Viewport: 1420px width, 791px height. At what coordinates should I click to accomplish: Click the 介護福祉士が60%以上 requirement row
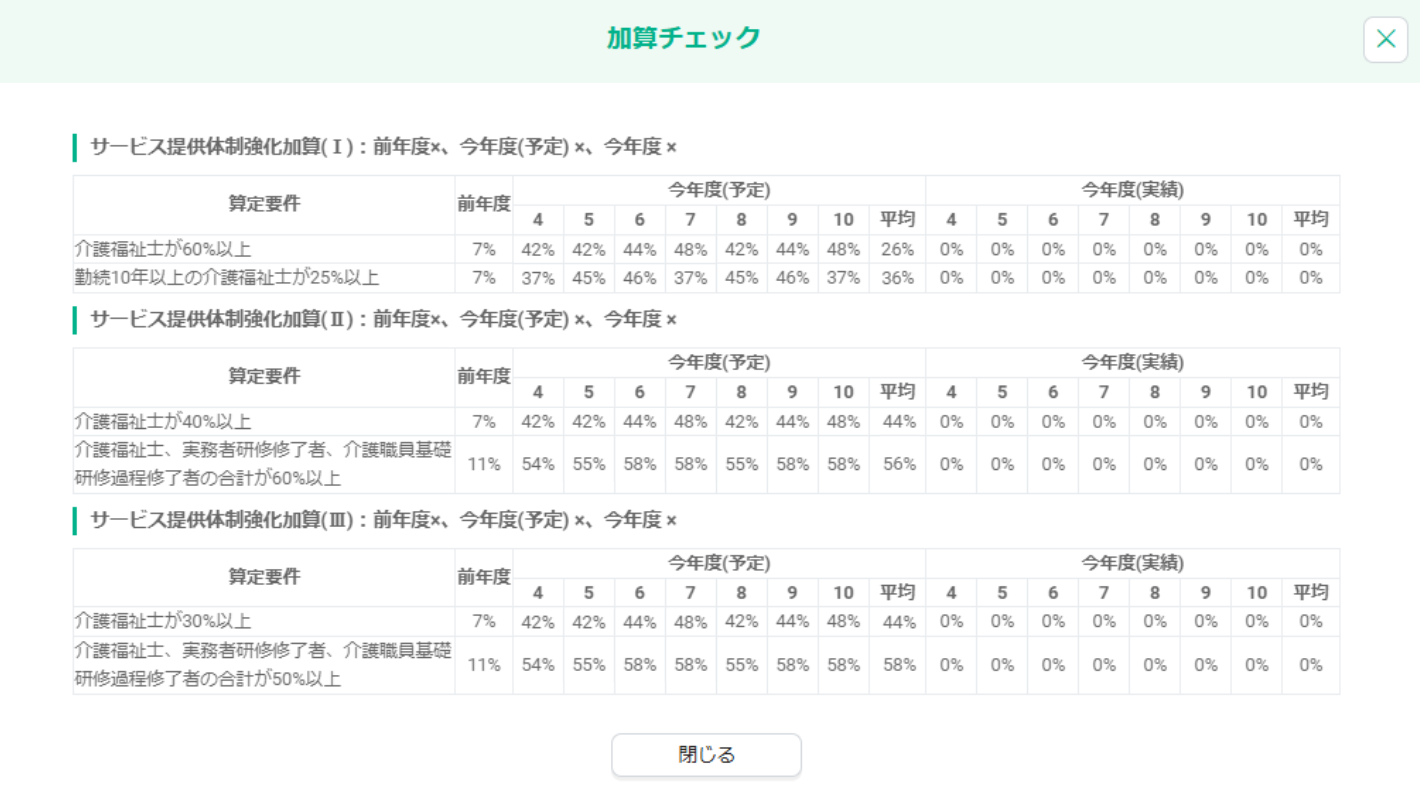click(x=163, y=249)
